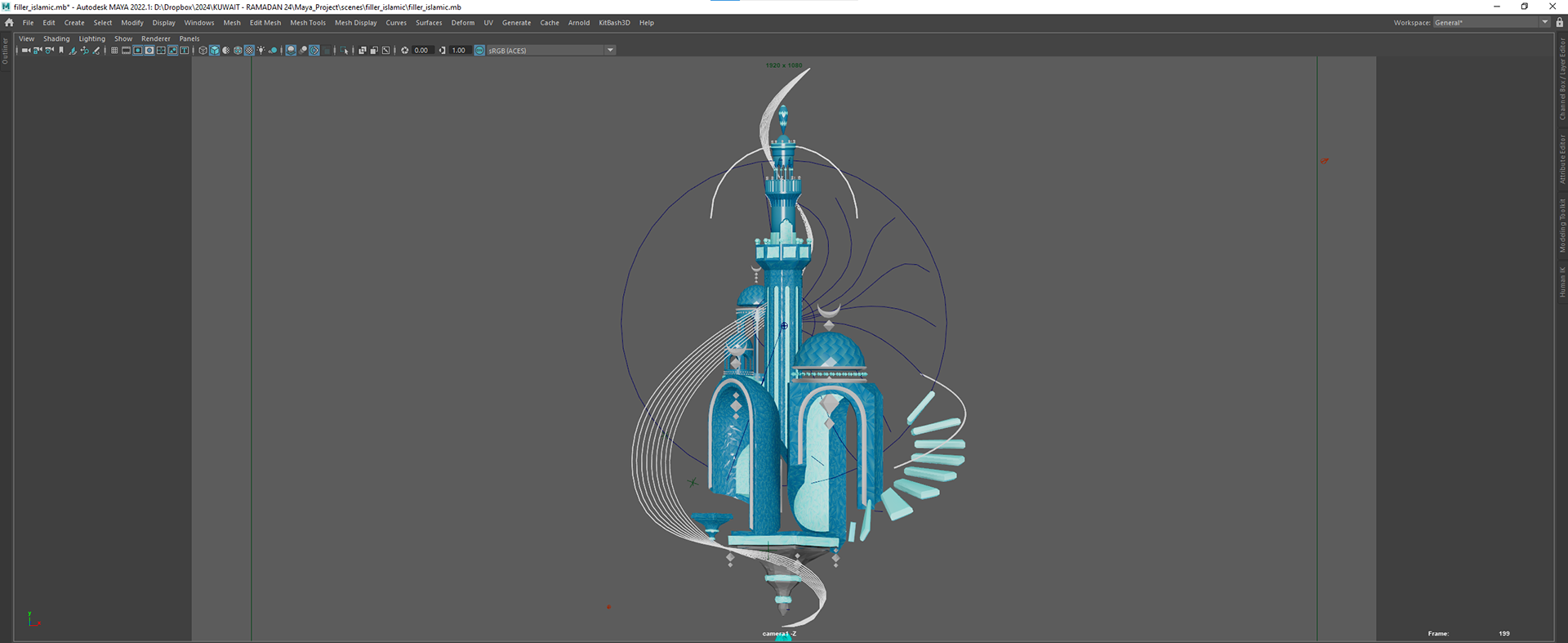Click the exposure value field 0.00

click(422, 51)
